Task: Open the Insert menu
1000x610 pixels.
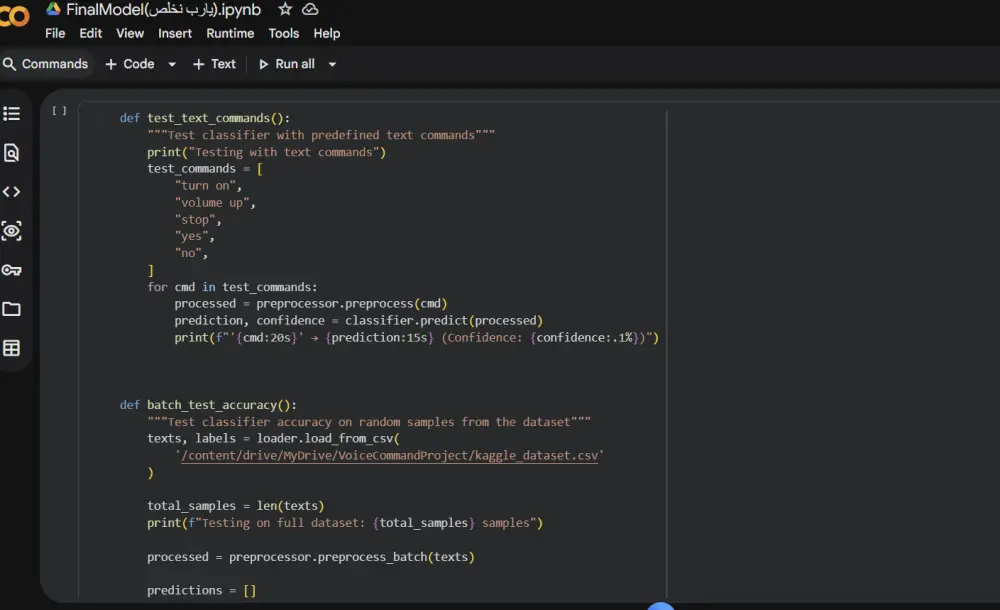Action: tap(175, 33)
